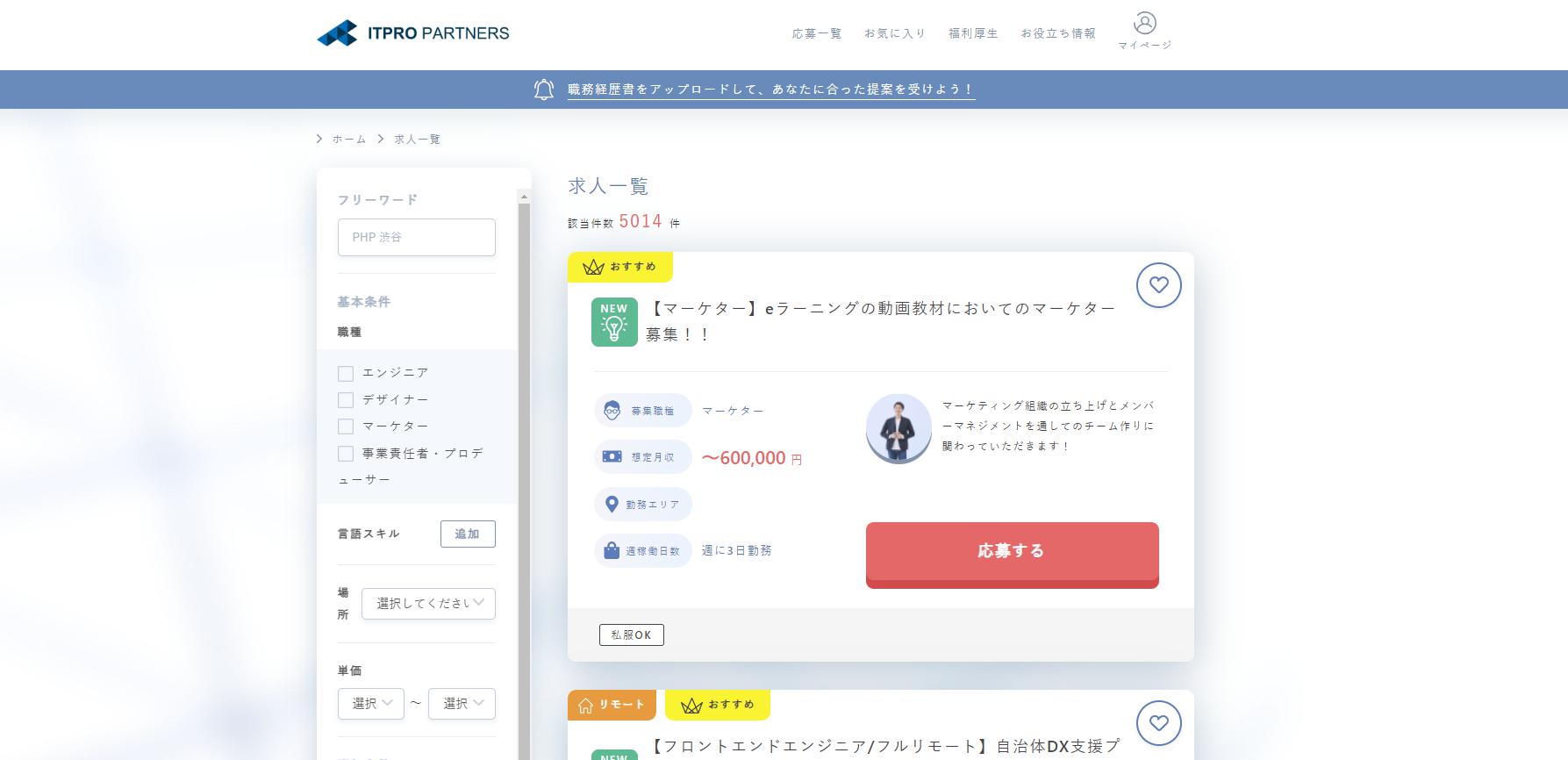
Task: Click the NEW lightbulb badge on マーケター job
Action: pyautogui.click(x=614, y=322)
